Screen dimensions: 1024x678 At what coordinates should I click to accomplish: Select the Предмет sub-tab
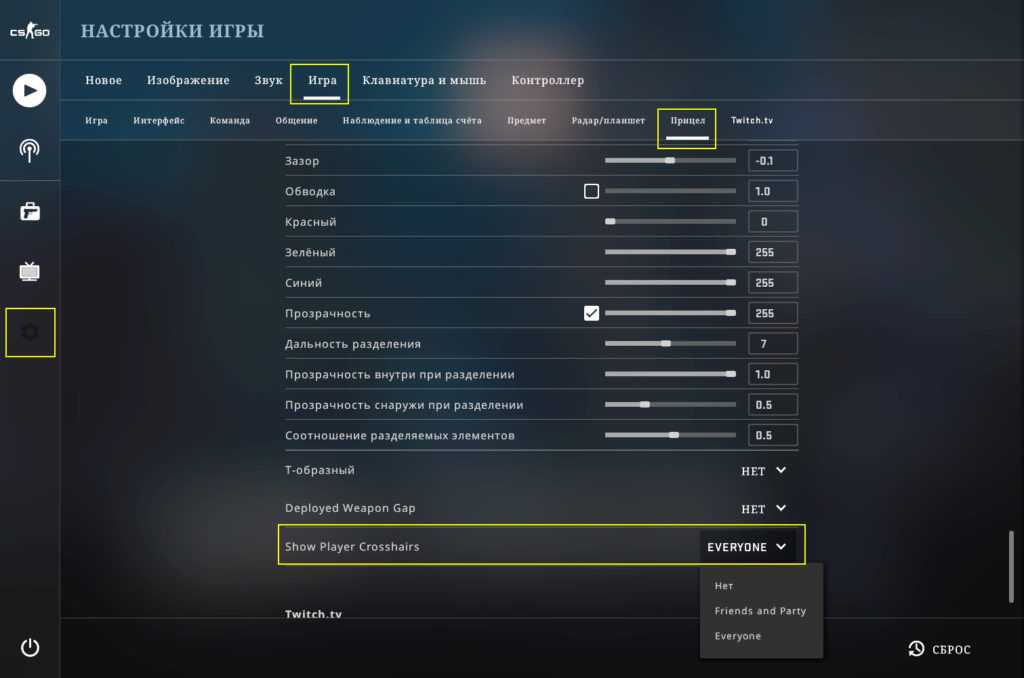point(526,120)
